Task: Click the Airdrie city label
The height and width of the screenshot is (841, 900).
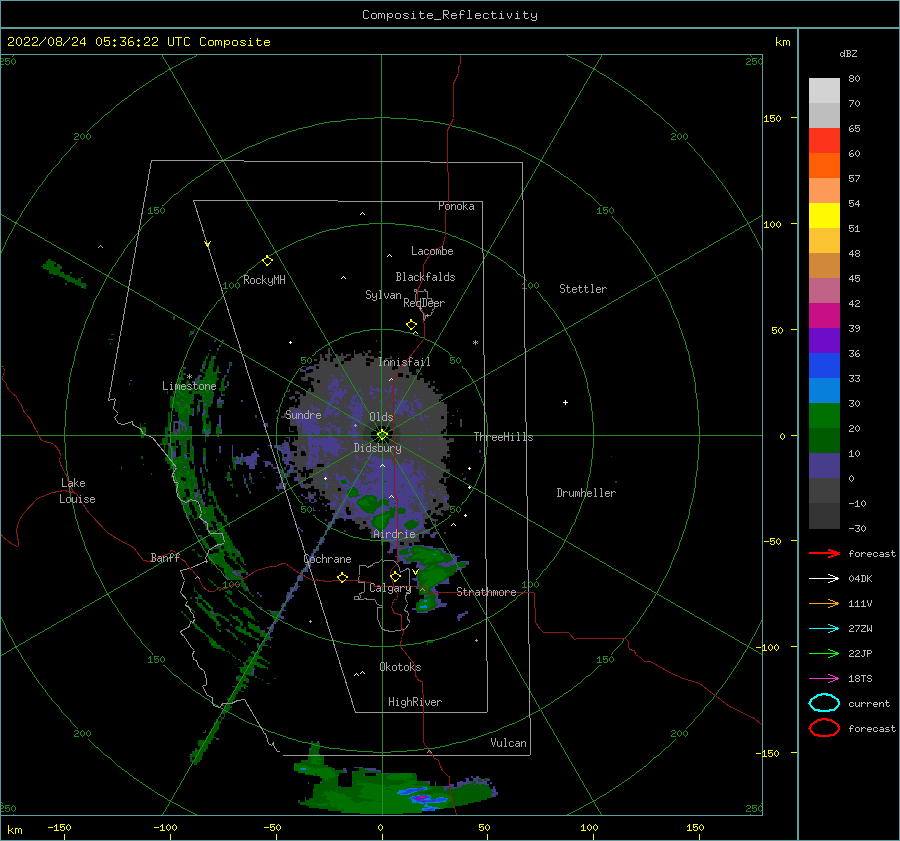Action: click(x=394, y=534)
